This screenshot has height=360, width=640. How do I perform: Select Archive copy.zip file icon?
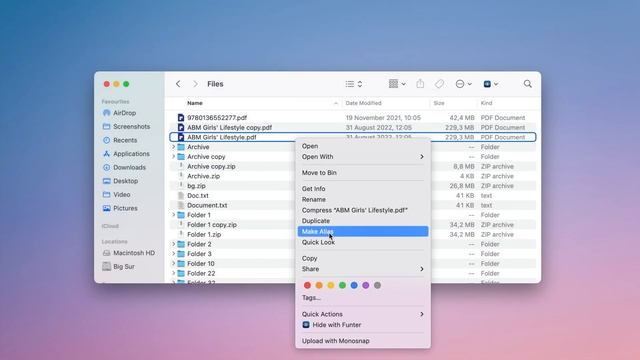click(181, 166)
